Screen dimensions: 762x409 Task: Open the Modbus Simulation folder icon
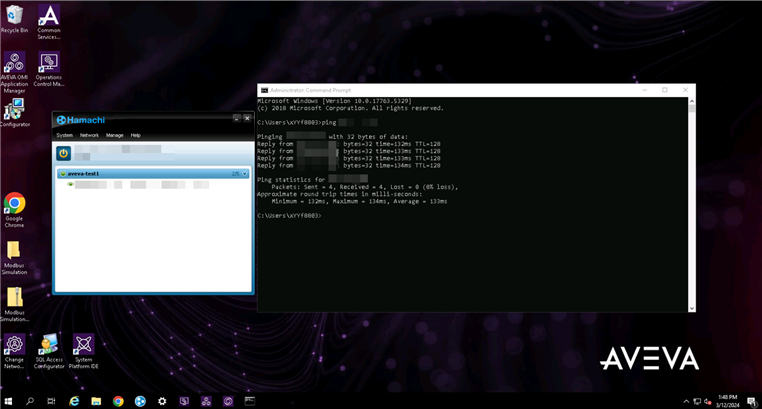(14, 257)
